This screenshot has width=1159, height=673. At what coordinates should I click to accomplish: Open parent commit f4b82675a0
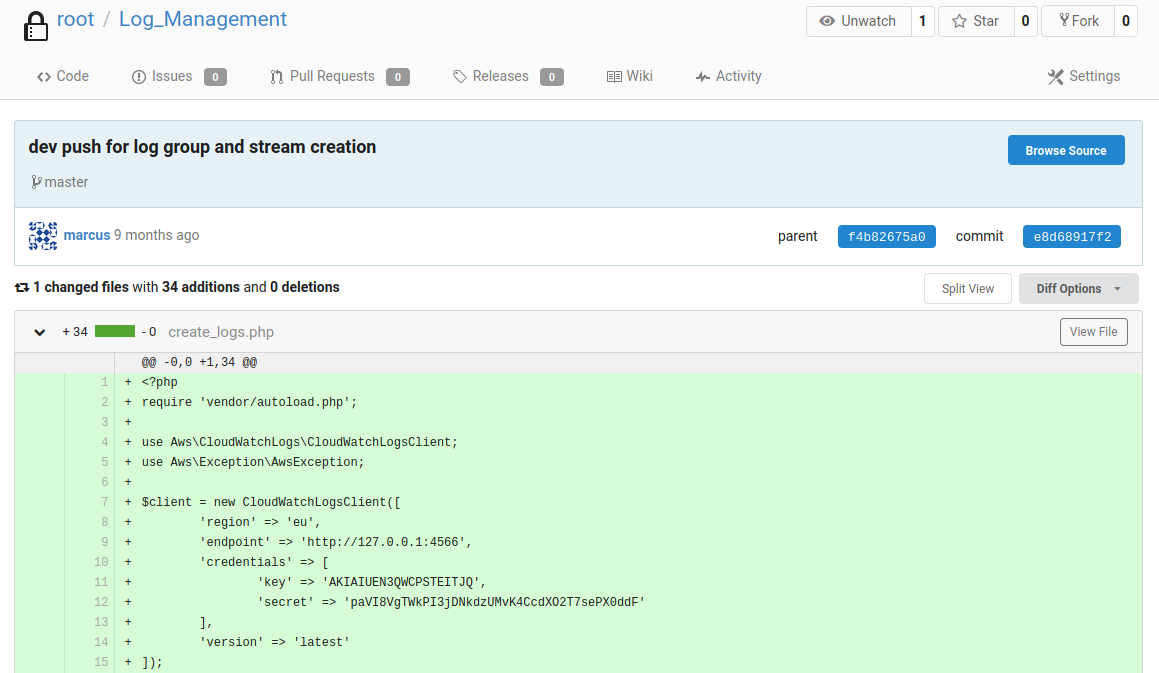(x=886, y=237)
